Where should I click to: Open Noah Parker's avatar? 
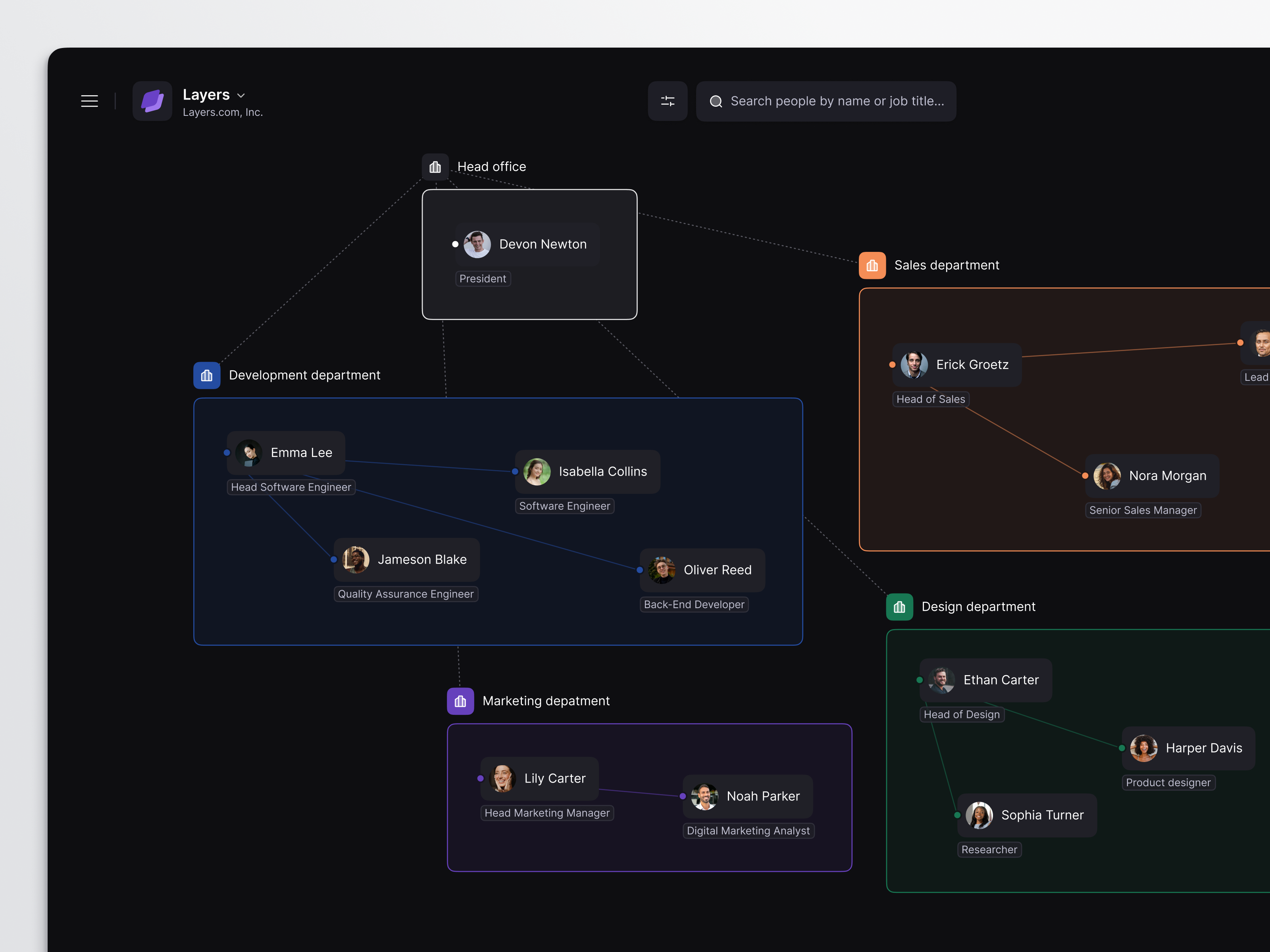tap(704, 797)
